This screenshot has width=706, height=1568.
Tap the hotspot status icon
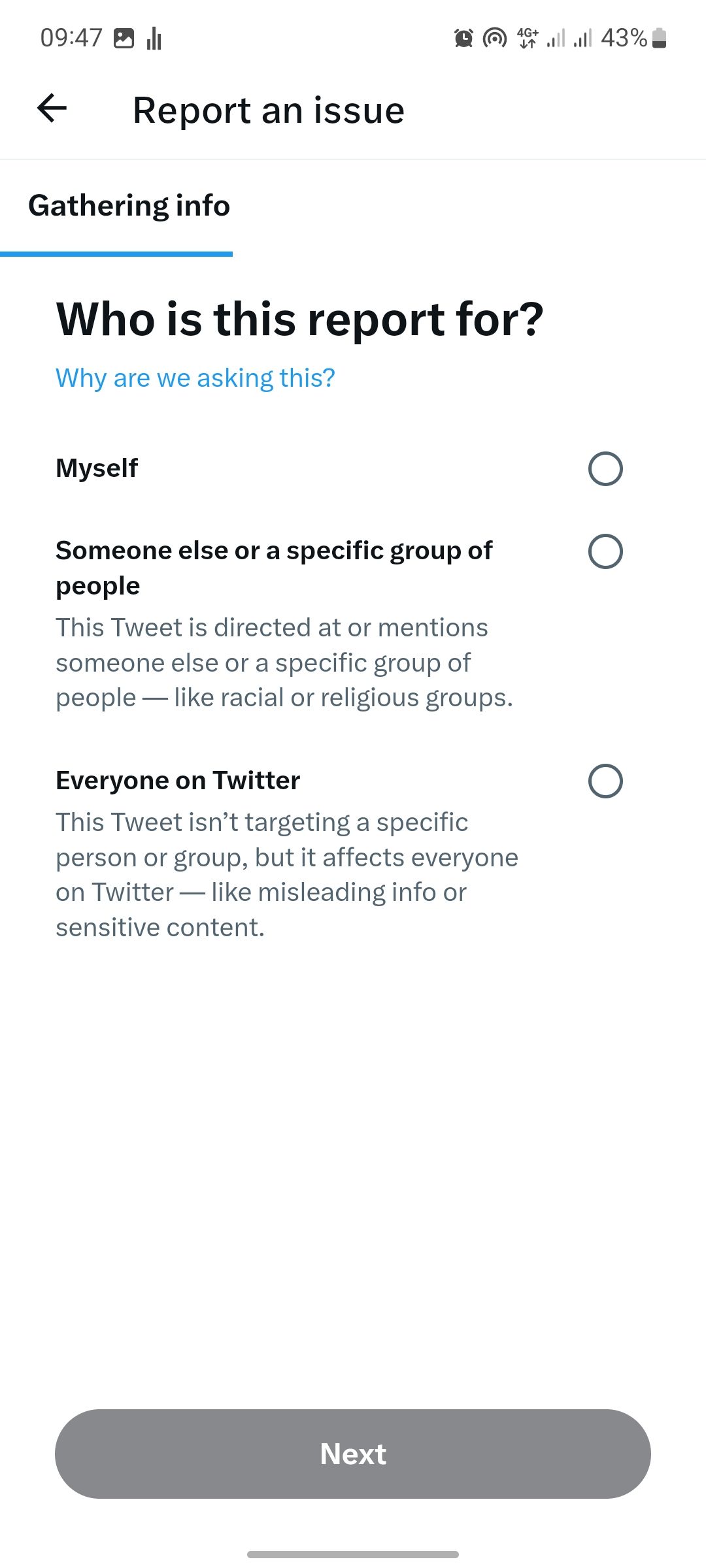pos(494,38)
